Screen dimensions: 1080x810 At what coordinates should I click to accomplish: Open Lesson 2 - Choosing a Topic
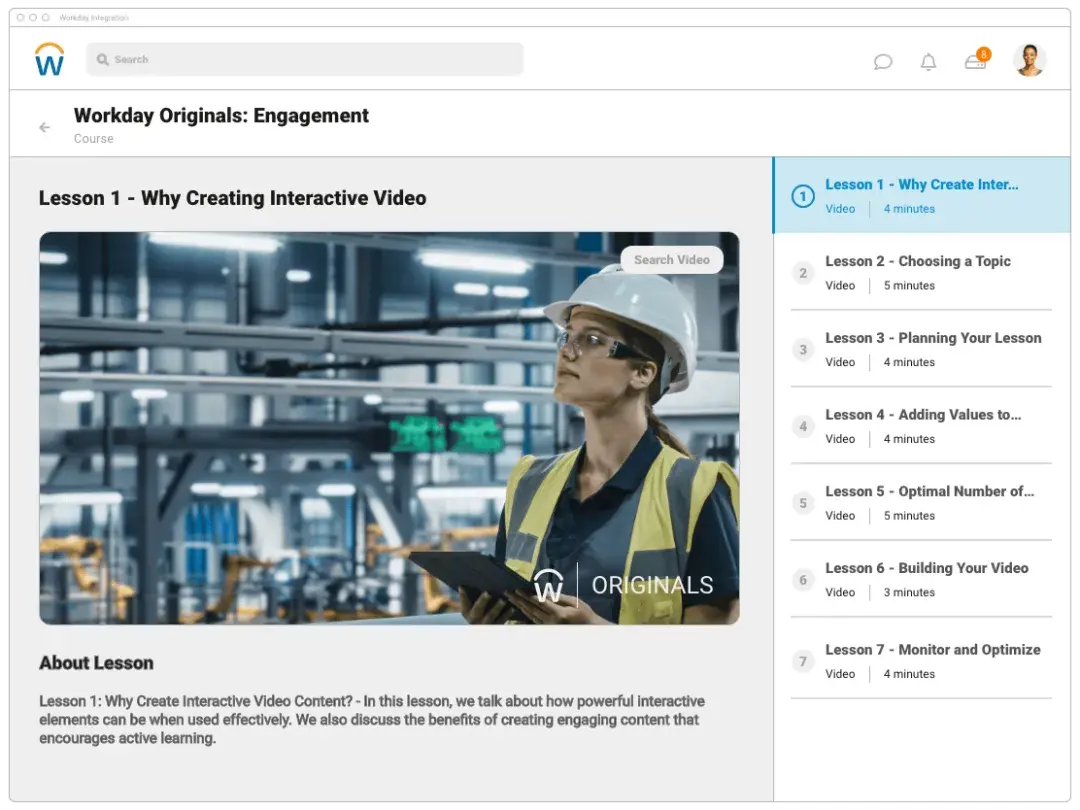pyautogui.click(x=917, y=261)
